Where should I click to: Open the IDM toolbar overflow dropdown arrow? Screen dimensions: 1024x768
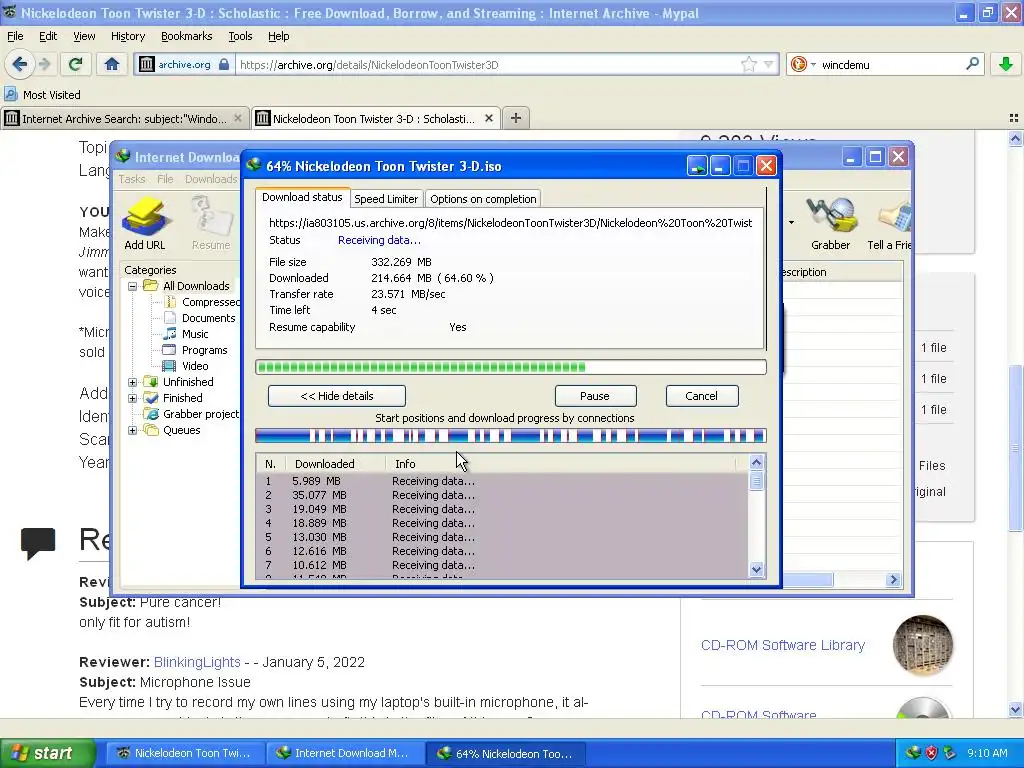[792, 223]
